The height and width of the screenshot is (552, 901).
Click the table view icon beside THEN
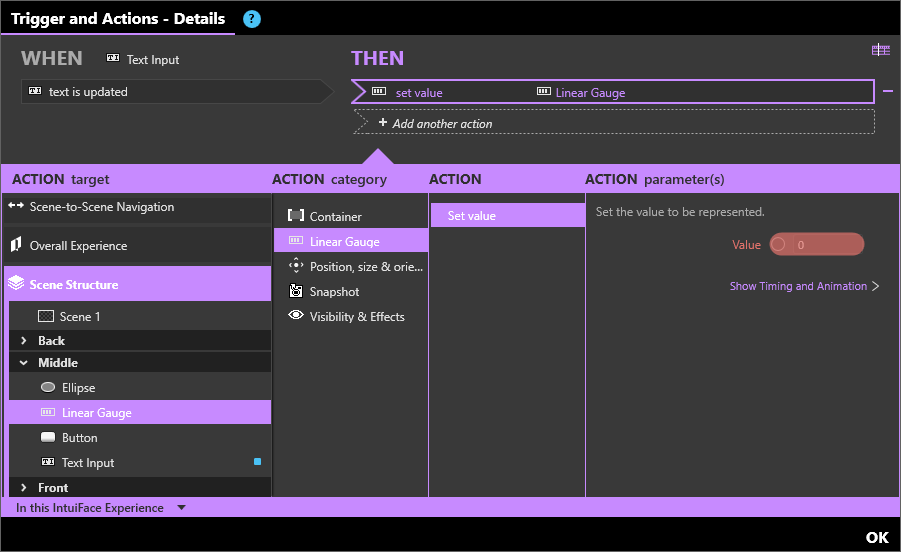click(880, 50)
